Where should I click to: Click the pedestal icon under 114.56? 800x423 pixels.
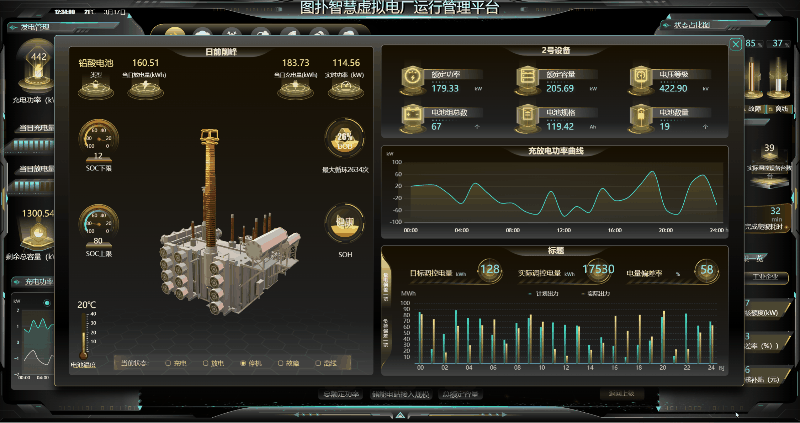click(x=346, y=89)
